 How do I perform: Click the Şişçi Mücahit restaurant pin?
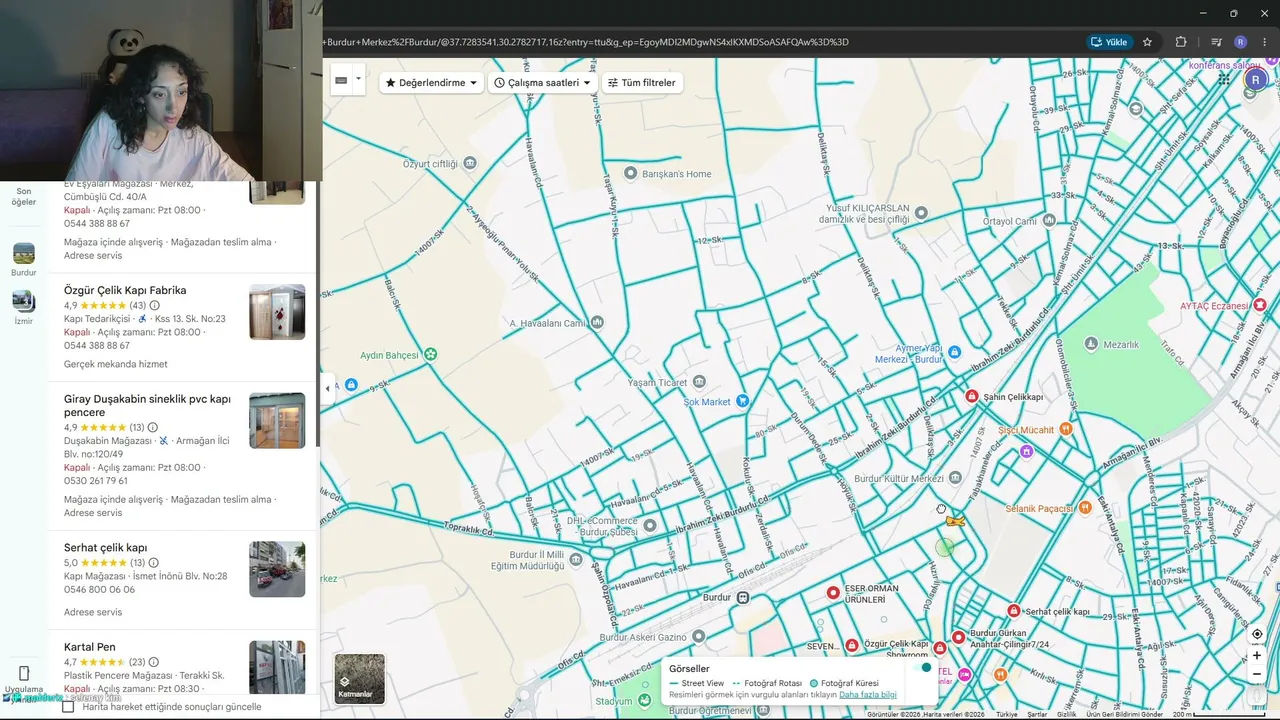[1066, 429]
